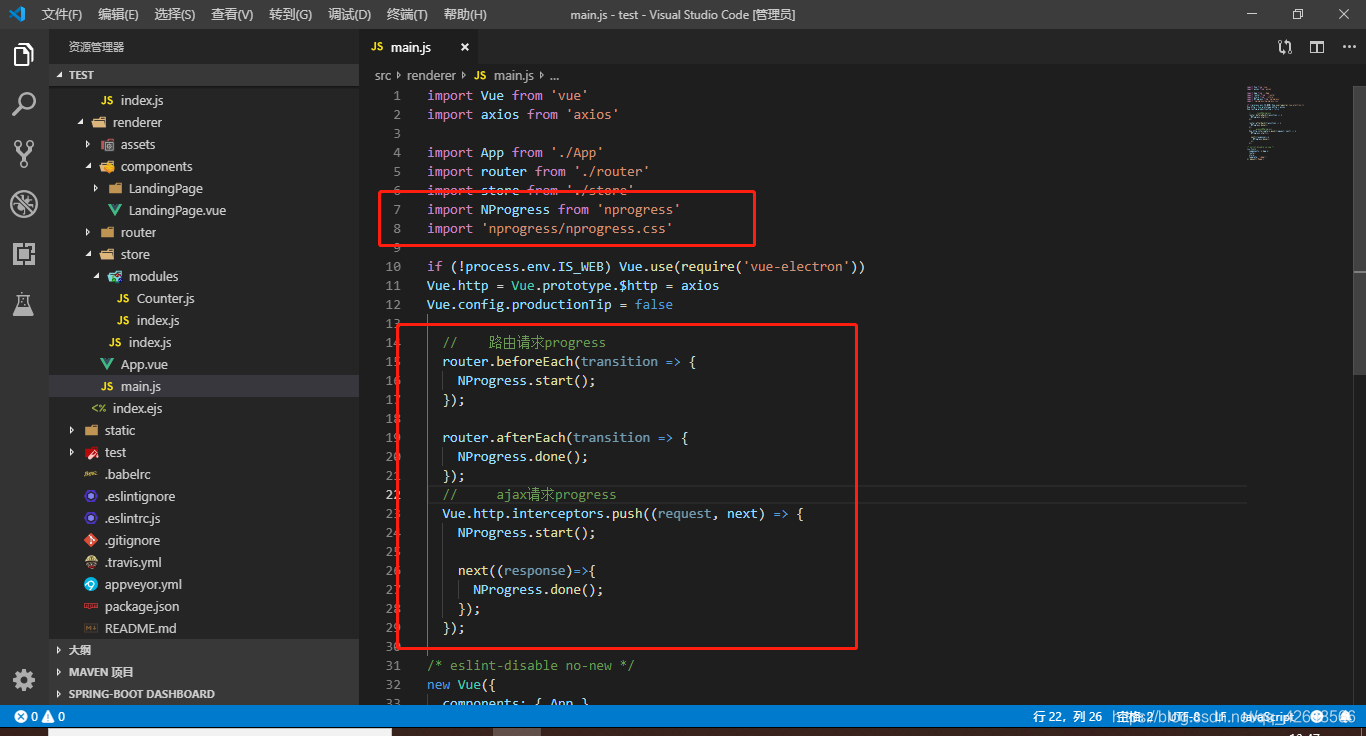Click renderer in the breadcrumb path
1366x736 pixels.
click(431, 75)
